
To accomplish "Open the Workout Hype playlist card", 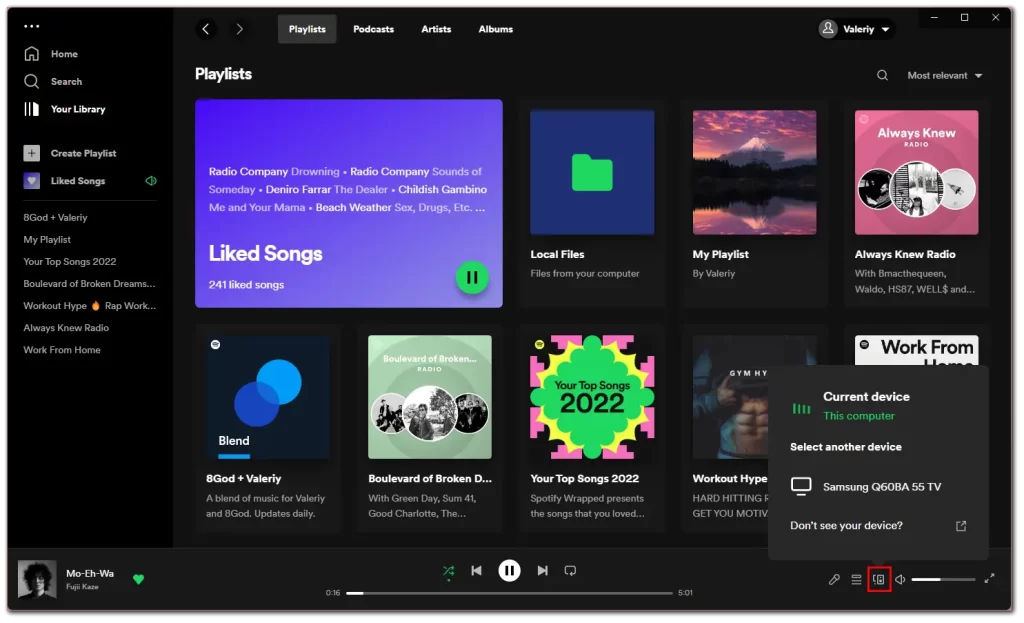I will click(728, 428).
